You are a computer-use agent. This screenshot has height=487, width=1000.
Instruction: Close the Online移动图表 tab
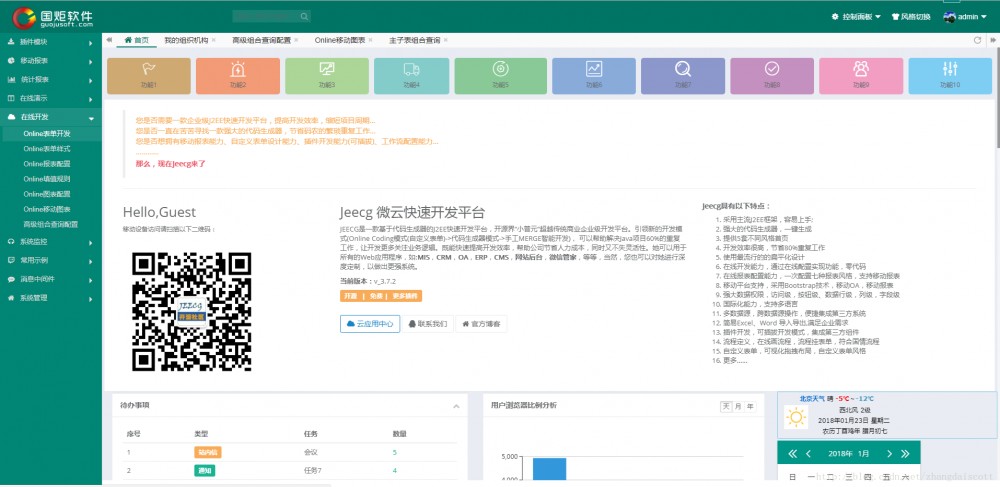[x=371, y=40]
